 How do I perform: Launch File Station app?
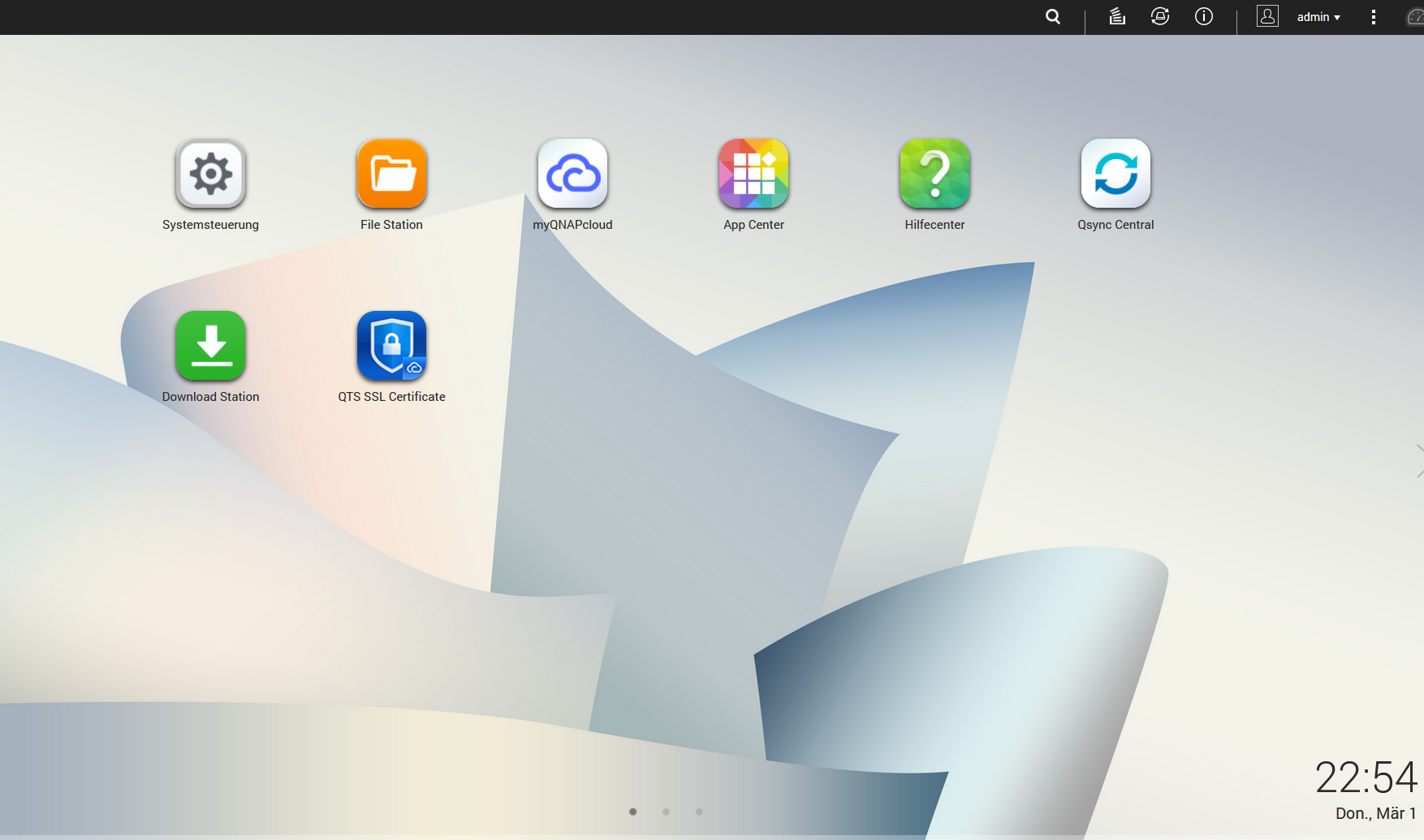[x=391, y=174]
